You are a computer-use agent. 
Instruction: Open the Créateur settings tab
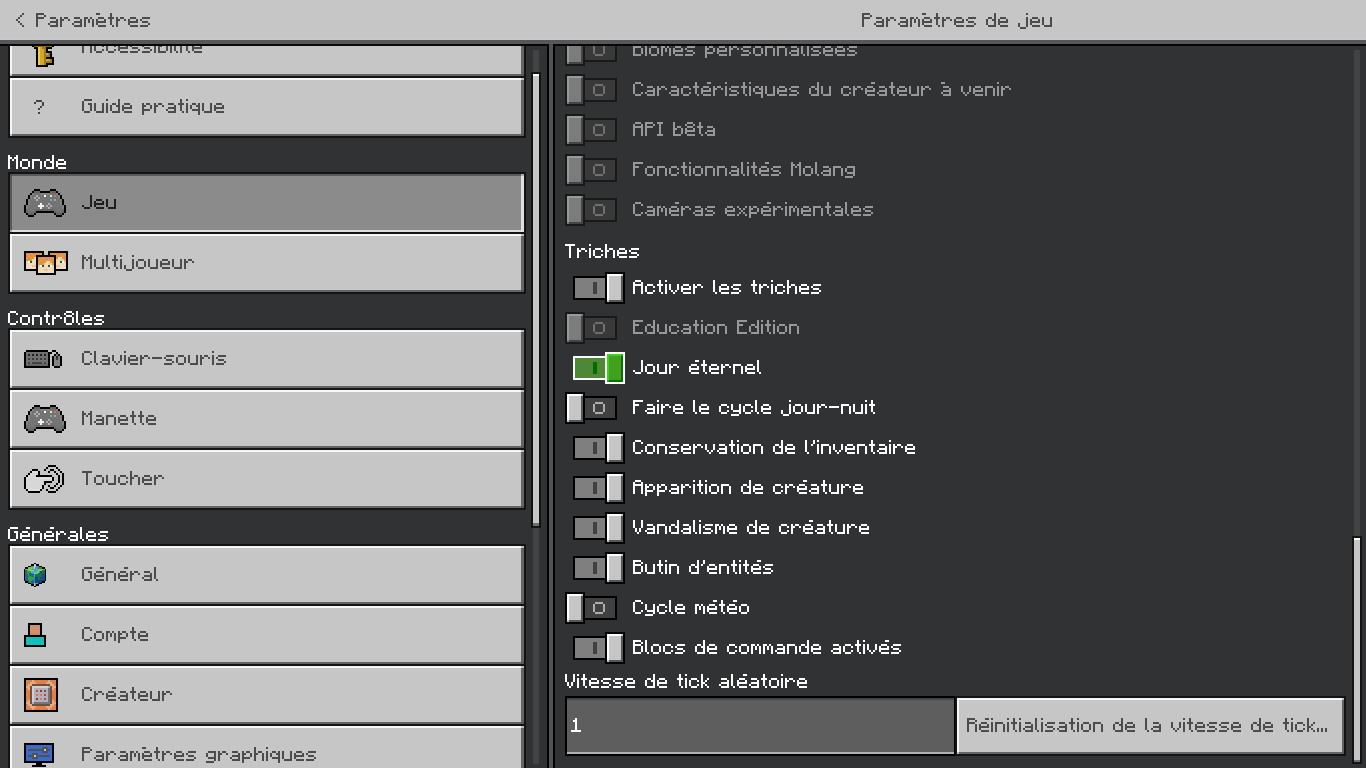coord(266,695)
